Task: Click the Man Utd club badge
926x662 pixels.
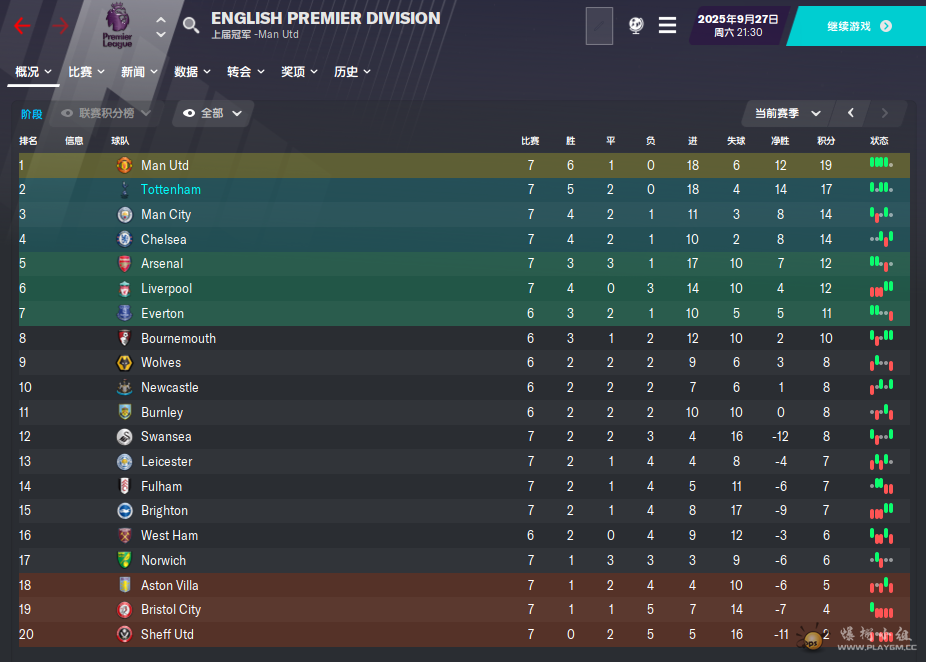Action: tap(125, 165)
